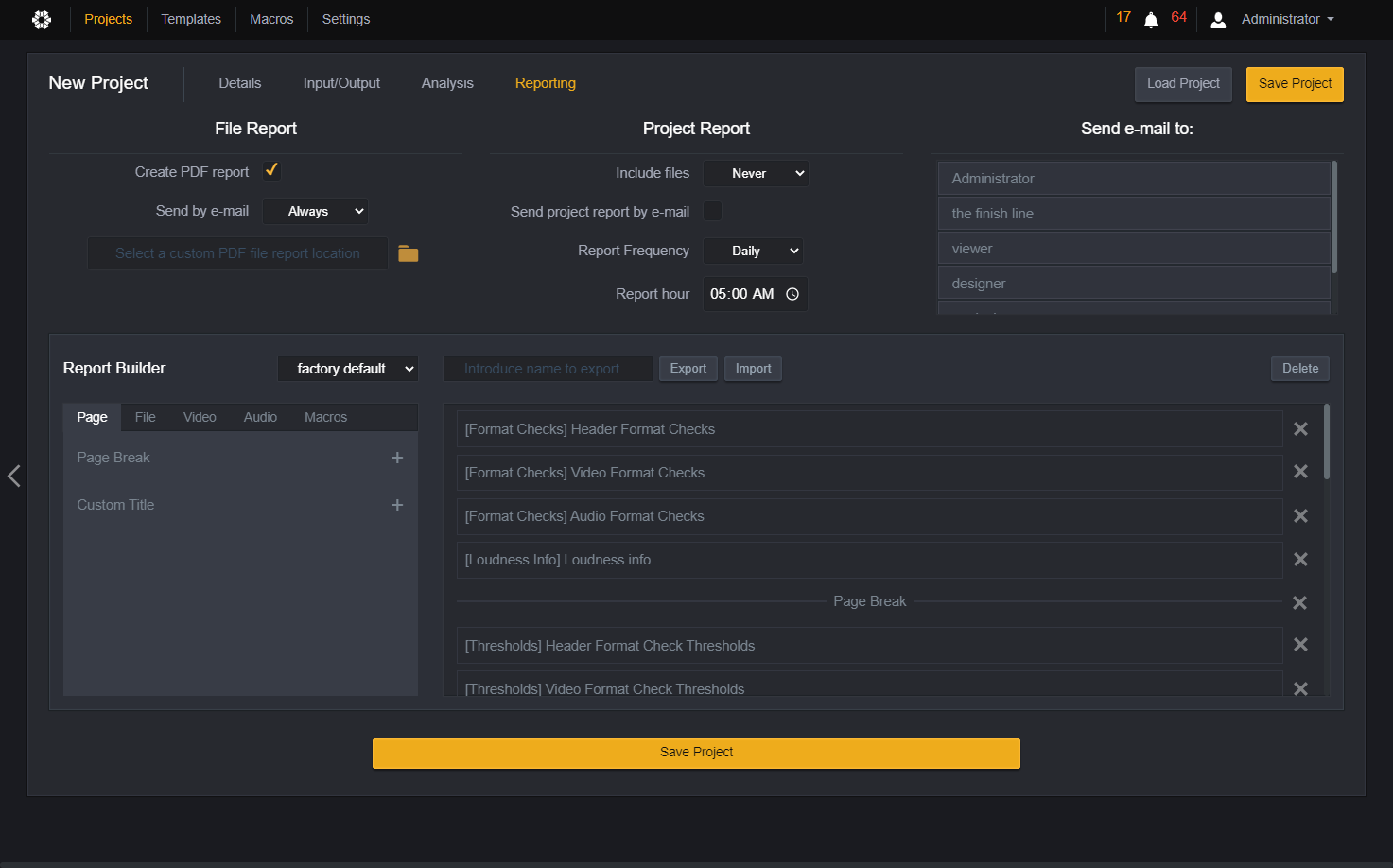Open Templates in top navigation
1393x868 pixels.
coord(191,19)
